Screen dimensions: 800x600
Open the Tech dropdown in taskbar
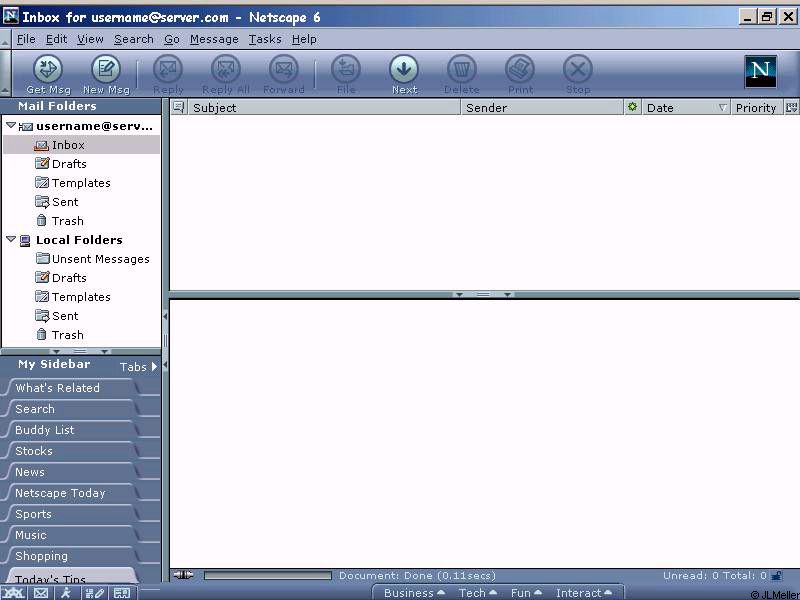(478, 593)
